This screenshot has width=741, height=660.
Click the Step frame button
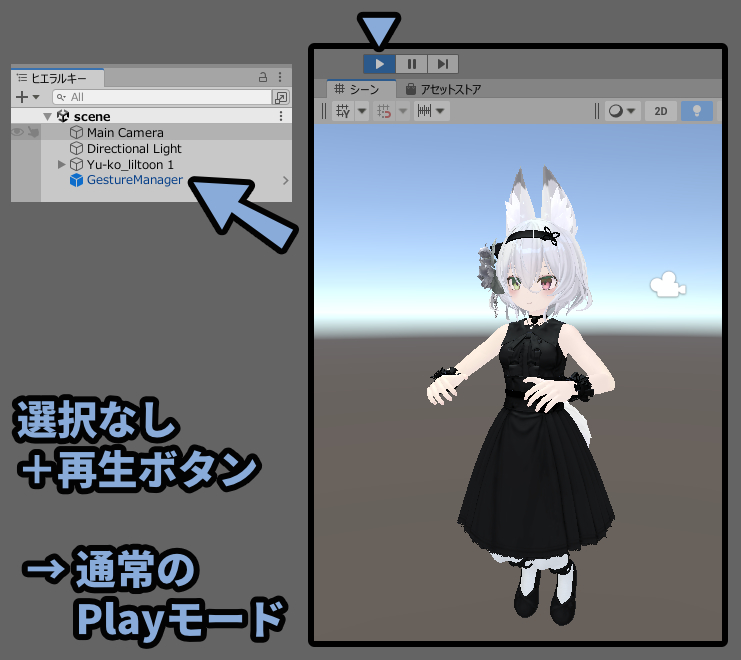coord(443,64)
